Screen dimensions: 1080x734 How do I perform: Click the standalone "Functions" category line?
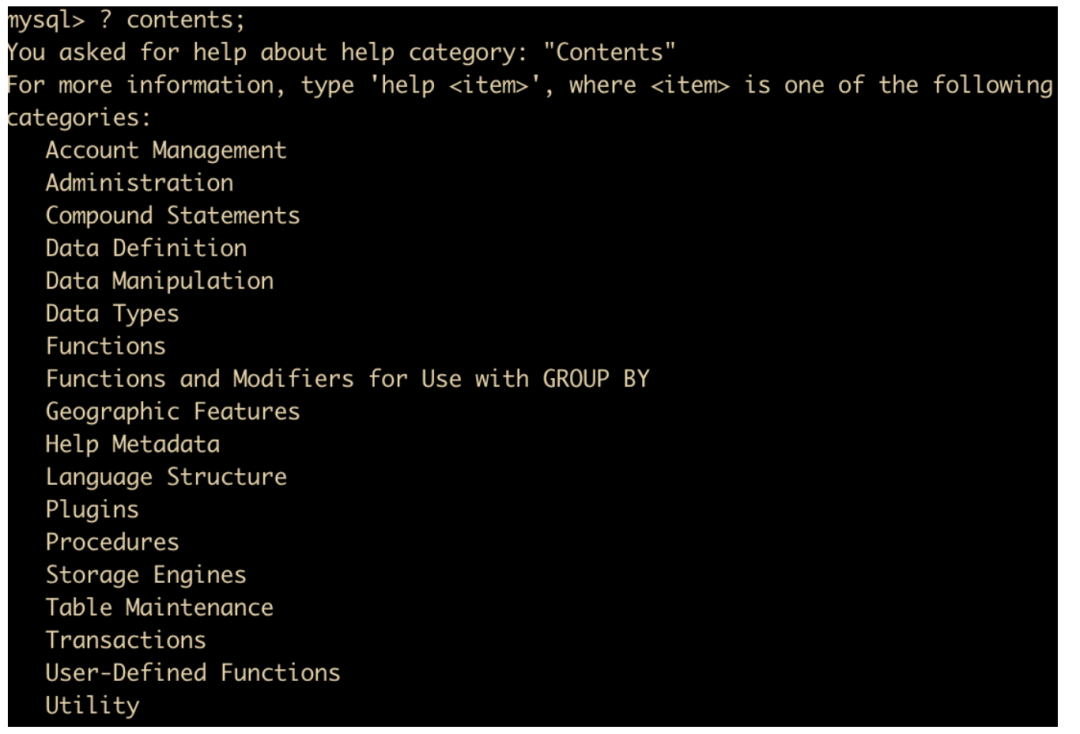pos(105,346)
